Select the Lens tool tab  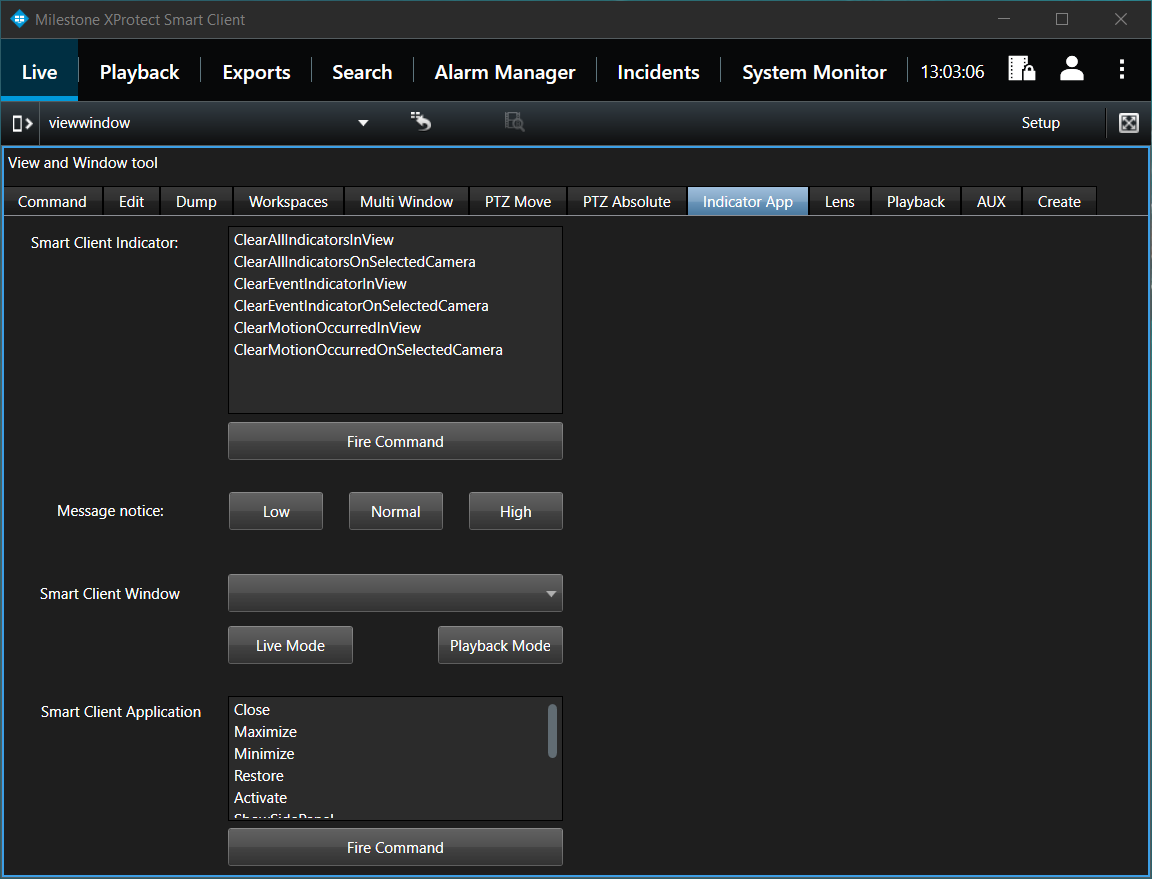click(x=840, y=201)
